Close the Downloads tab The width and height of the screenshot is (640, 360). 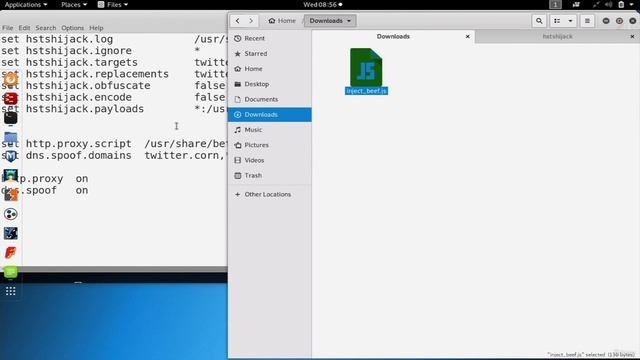point(468,36)
